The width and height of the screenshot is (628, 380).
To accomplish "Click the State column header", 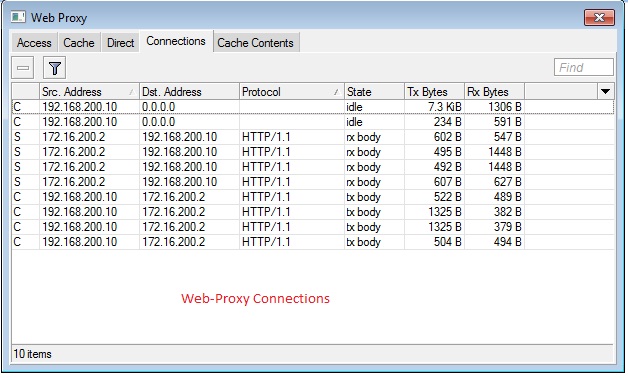I will pos(374,92).
